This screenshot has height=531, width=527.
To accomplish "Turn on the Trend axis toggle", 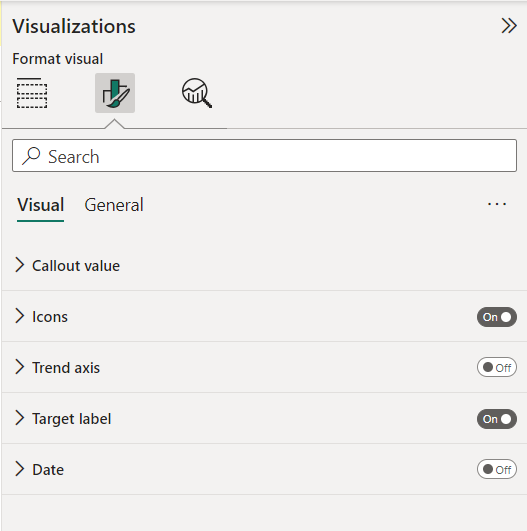I will pos(497,367).
